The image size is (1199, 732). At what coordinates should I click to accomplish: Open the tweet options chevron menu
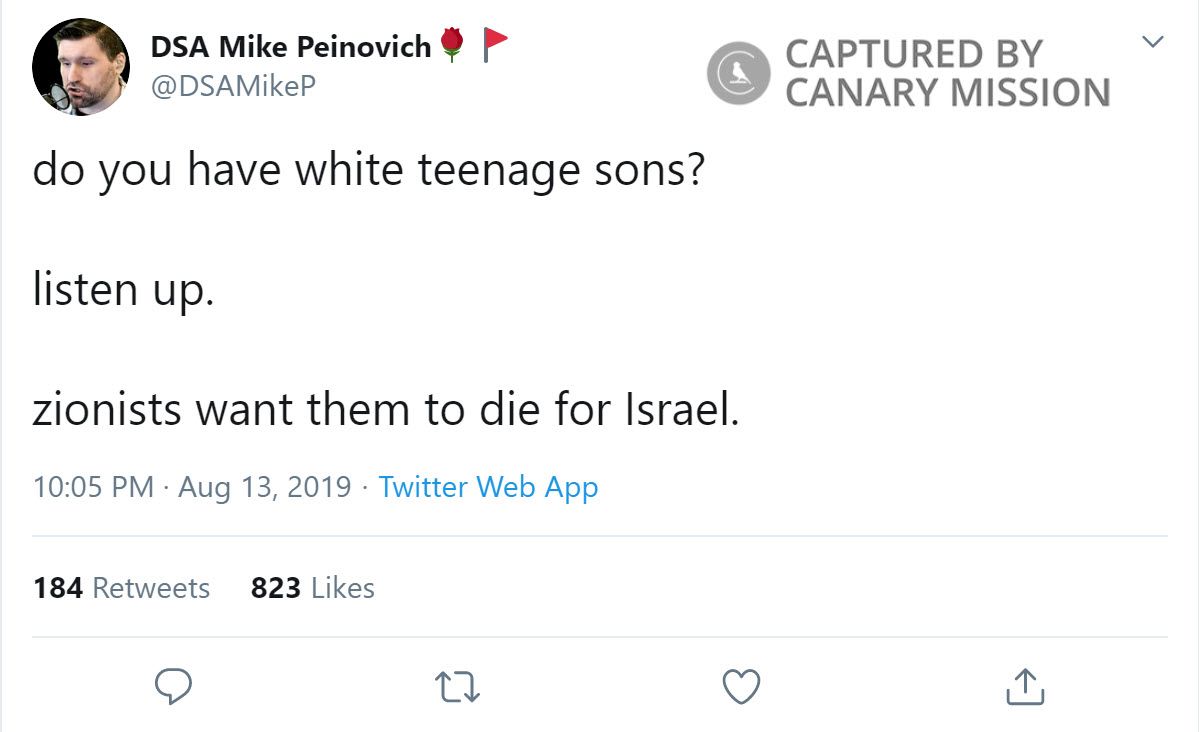pos(1153,42)
